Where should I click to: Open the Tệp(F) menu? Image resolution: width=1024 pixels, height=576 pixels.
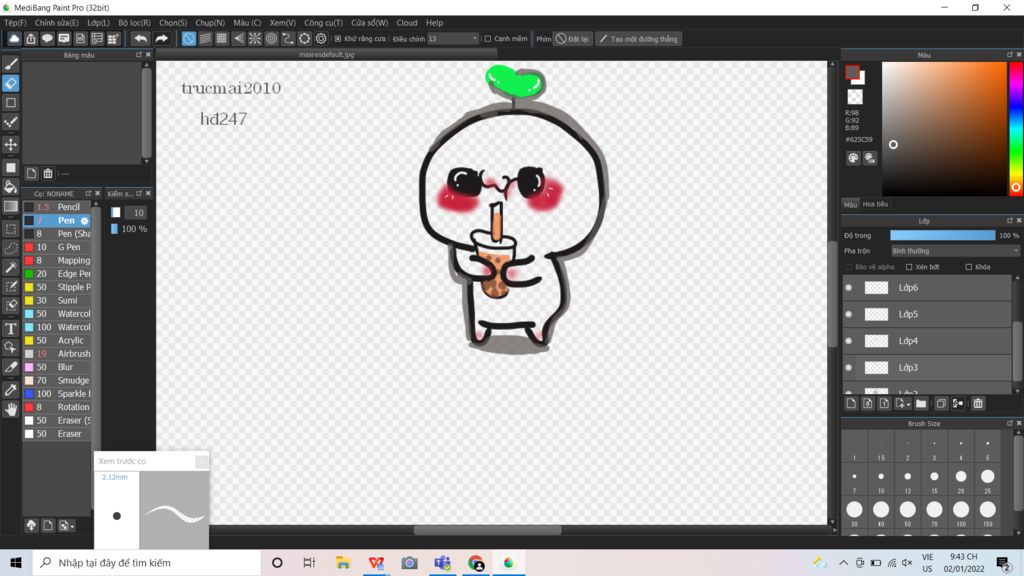(x=15, y=23)
